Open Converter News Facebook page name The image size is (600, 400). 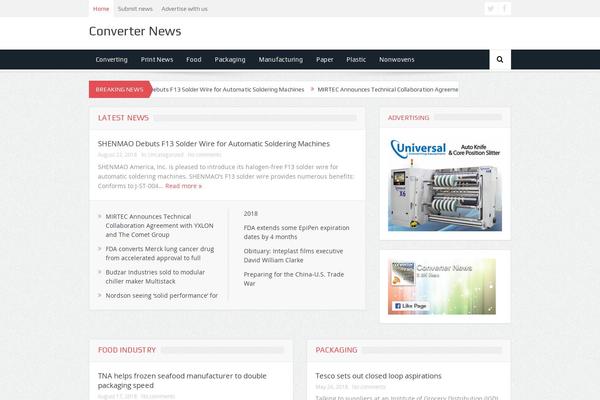point(444,268)
